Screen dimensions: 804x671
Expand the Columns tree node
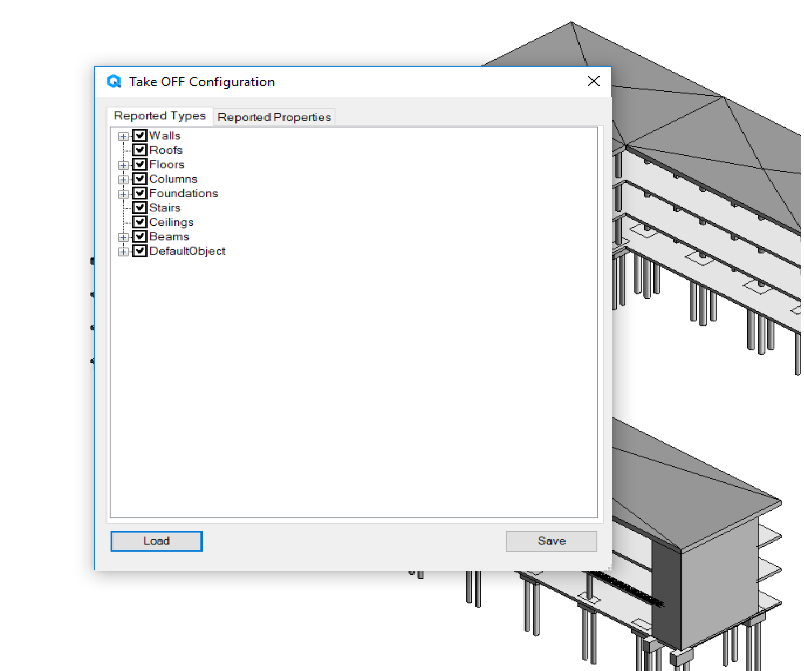[x=123, y=179]
